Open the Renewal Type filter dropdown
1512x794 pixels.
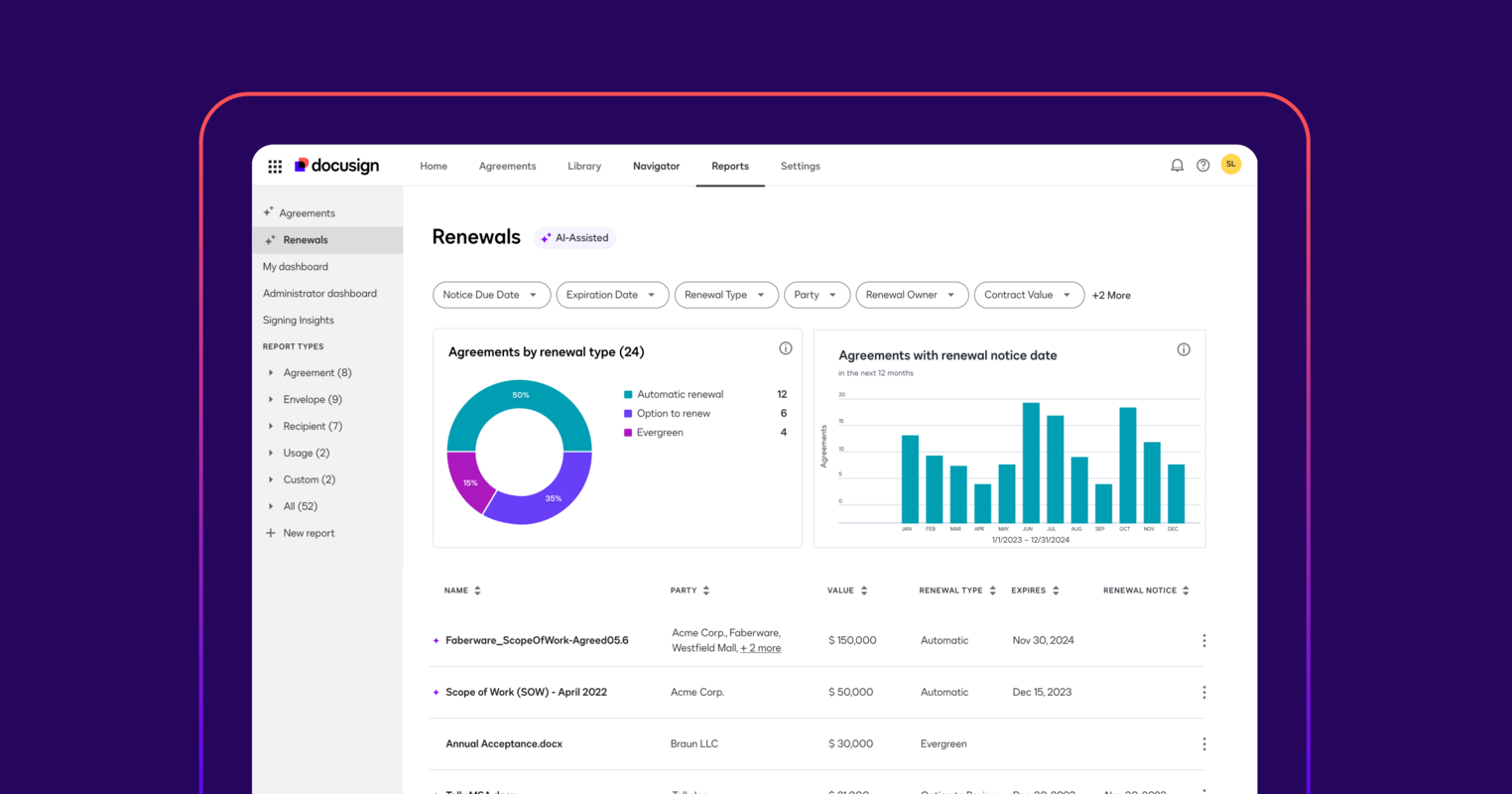(x=726, y=295)
